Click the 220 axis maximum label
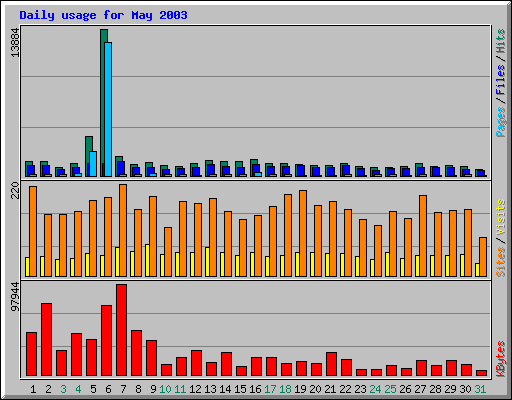 (x=15, y=190)
